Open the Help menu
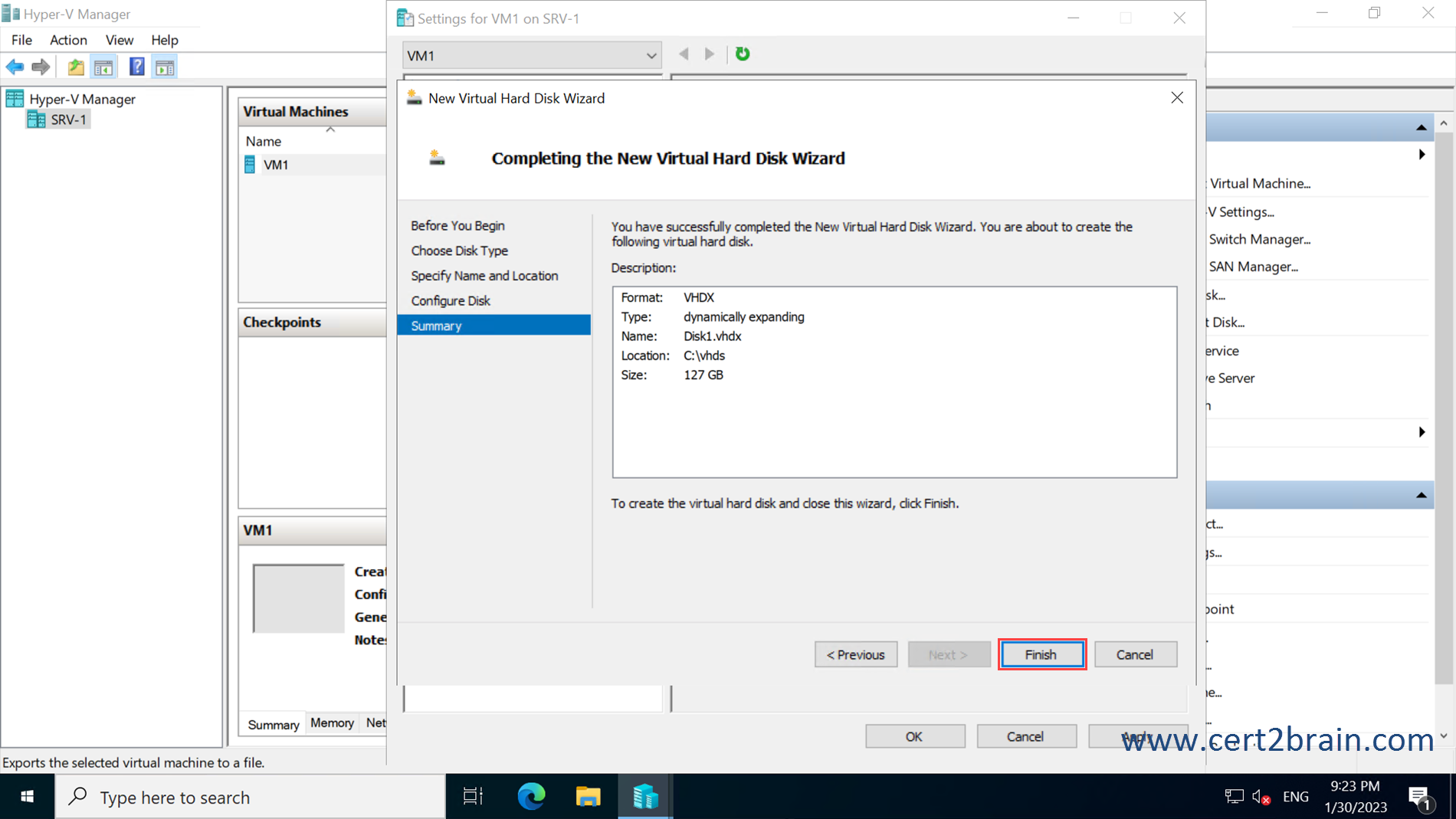1456x819 pixels. [164, 40]
